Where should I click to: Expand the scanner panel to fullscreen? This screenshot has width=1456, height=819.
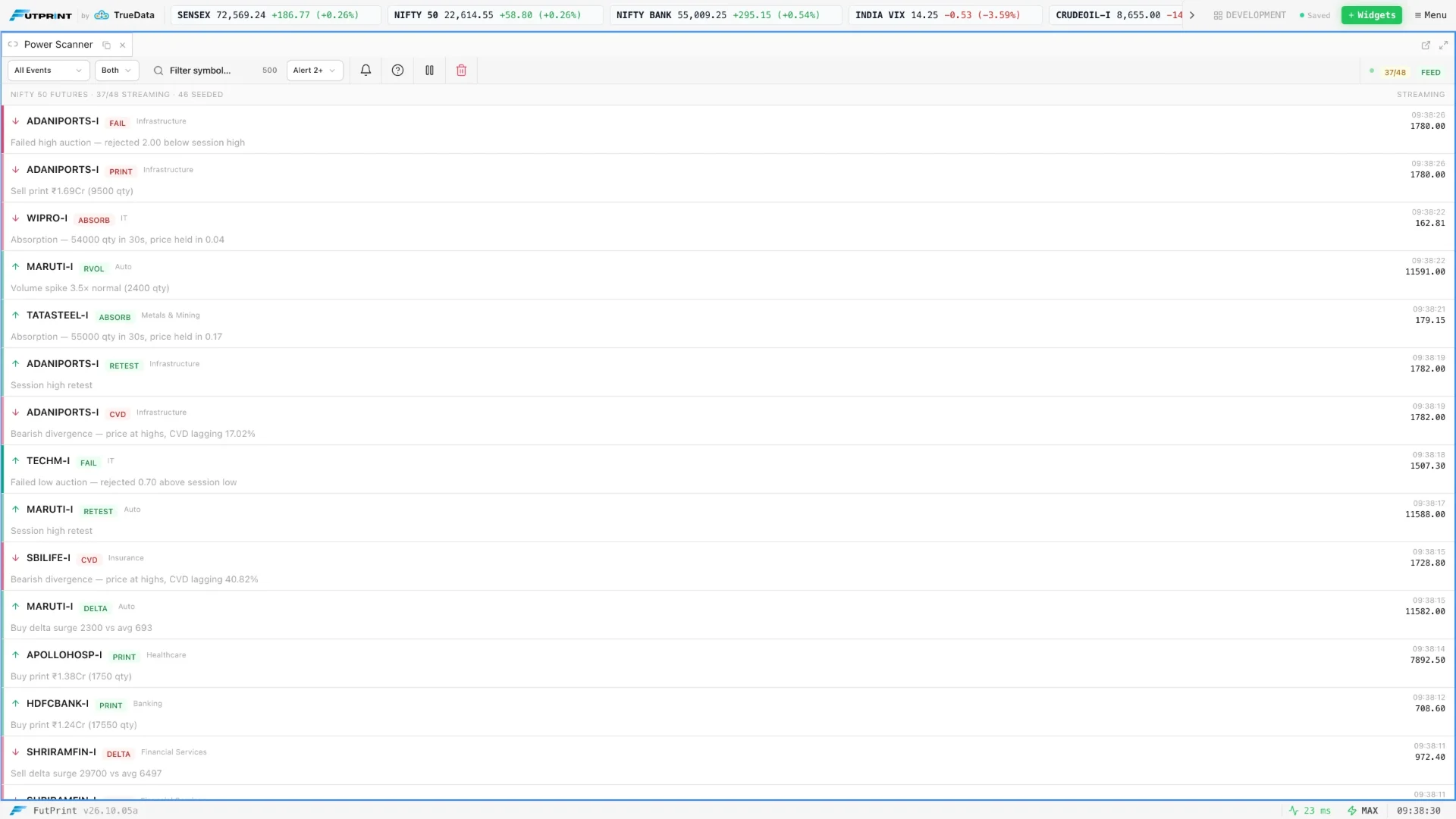pos(1444,45)
